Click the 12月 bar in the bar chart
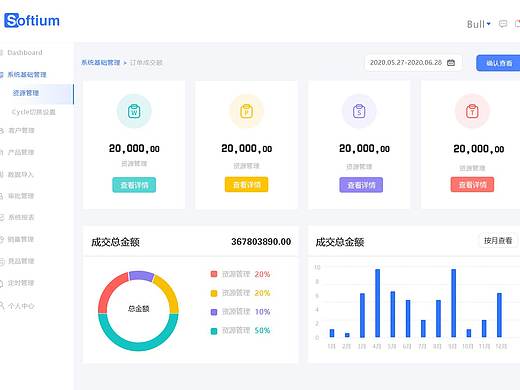 coord(499,315)
